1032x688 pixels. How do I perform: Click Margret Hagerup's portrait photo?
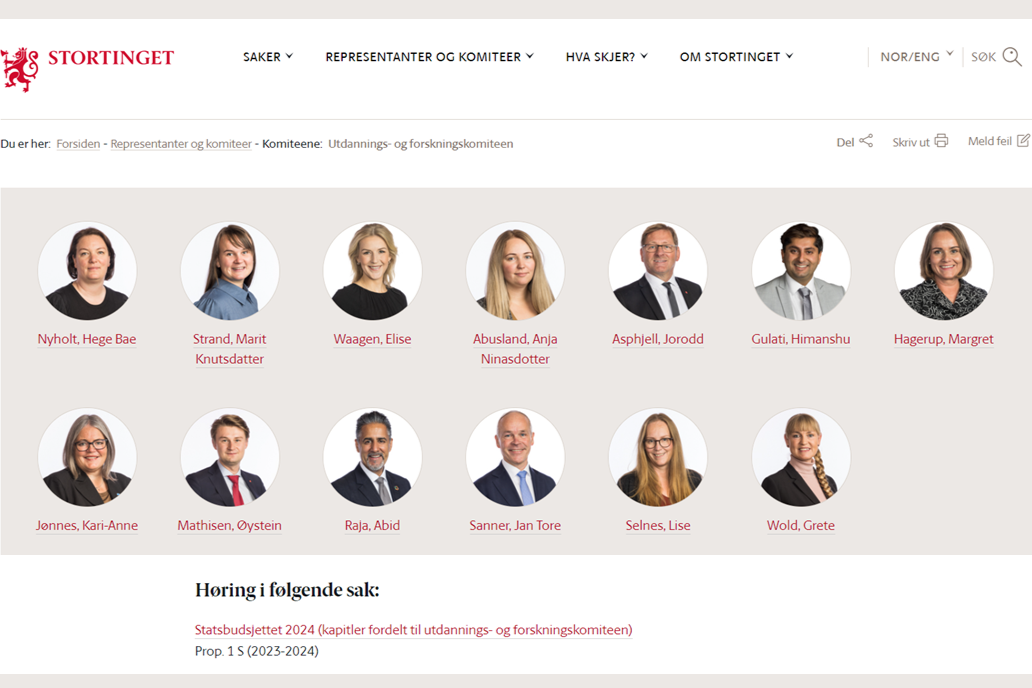pos(944,271)
